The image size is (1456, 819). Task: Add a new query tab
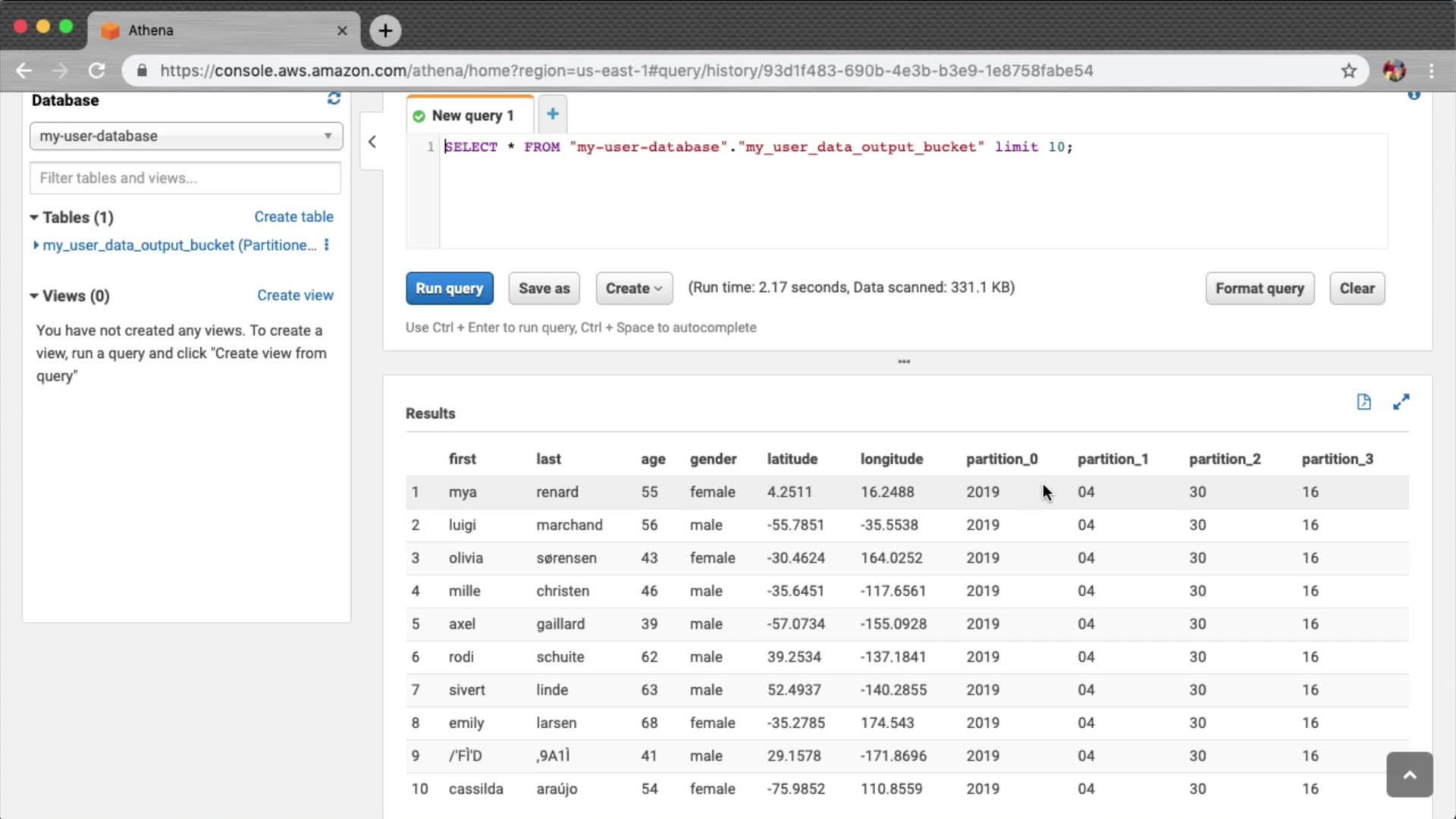coord(553,115)
